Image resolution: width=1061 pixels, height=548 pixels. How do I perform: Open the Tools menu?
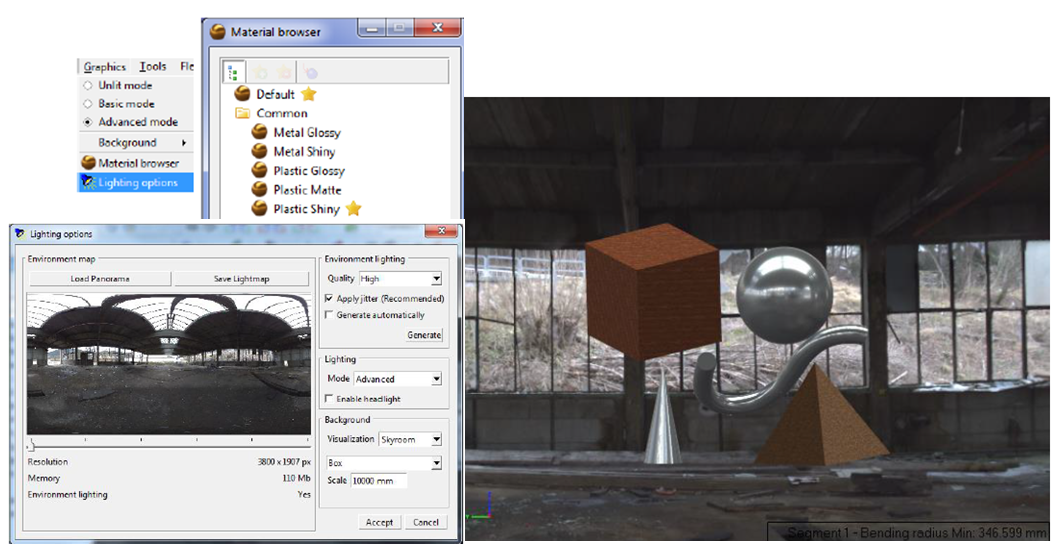pos(153,66)
